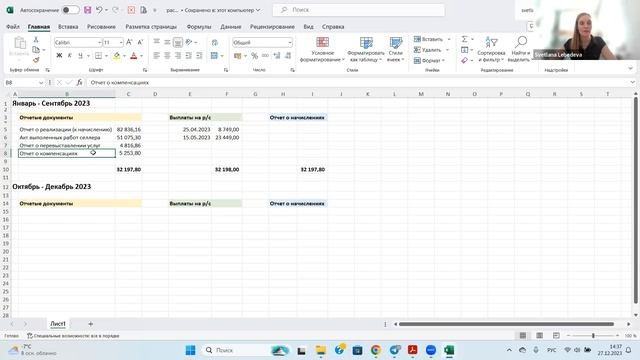The width and height of the screenshot is (640, 360).
Task: Expand the formula bar
Action: tap(633, 82)
